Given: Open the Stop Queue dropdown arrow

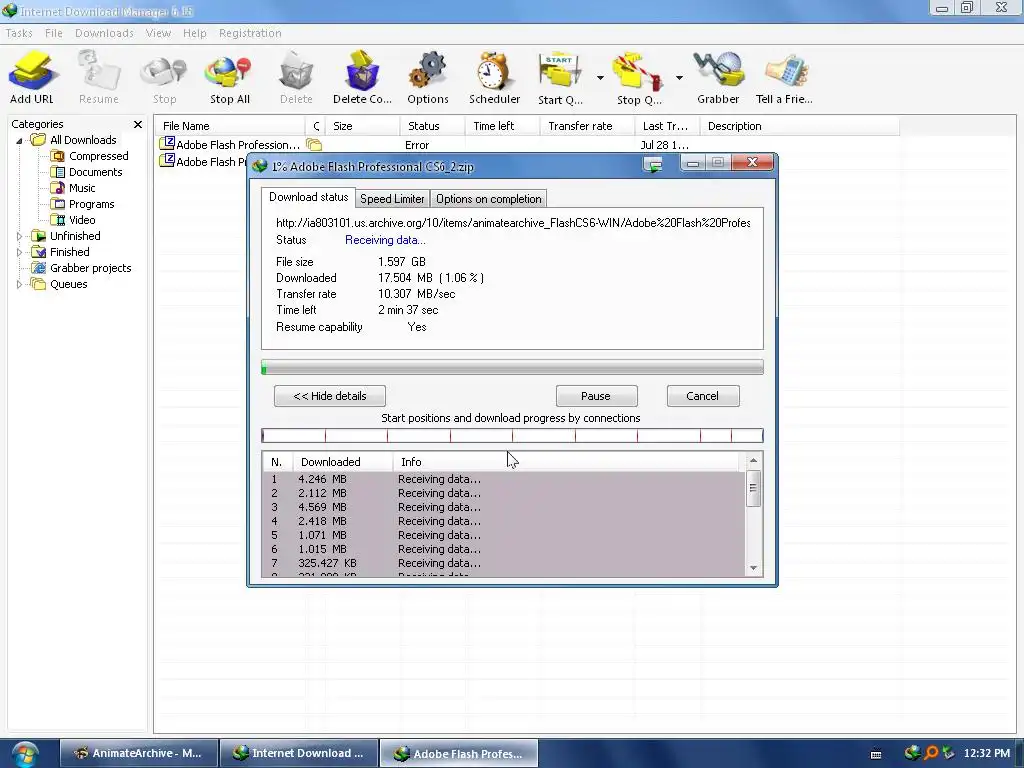Looking at the screenshot, I should [679, 78].
